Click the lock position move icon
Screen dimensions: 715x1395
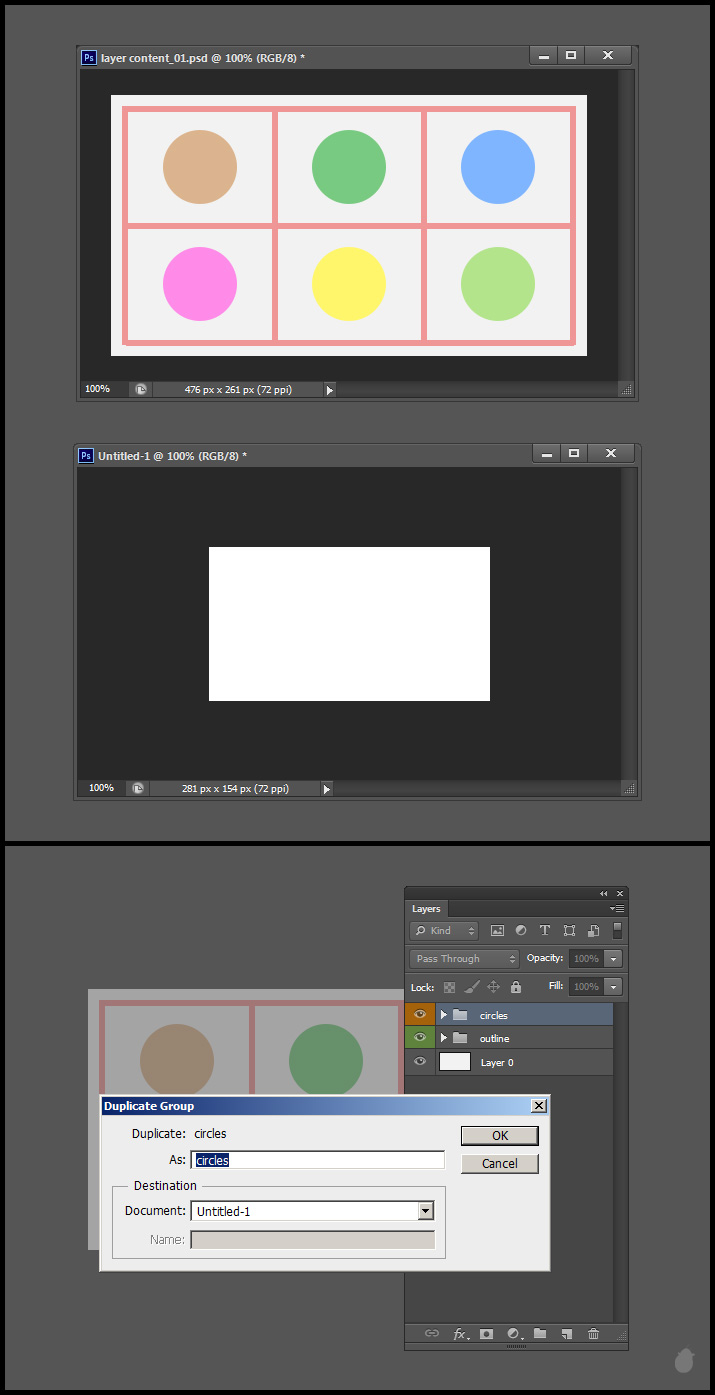(x=493, y=987)
